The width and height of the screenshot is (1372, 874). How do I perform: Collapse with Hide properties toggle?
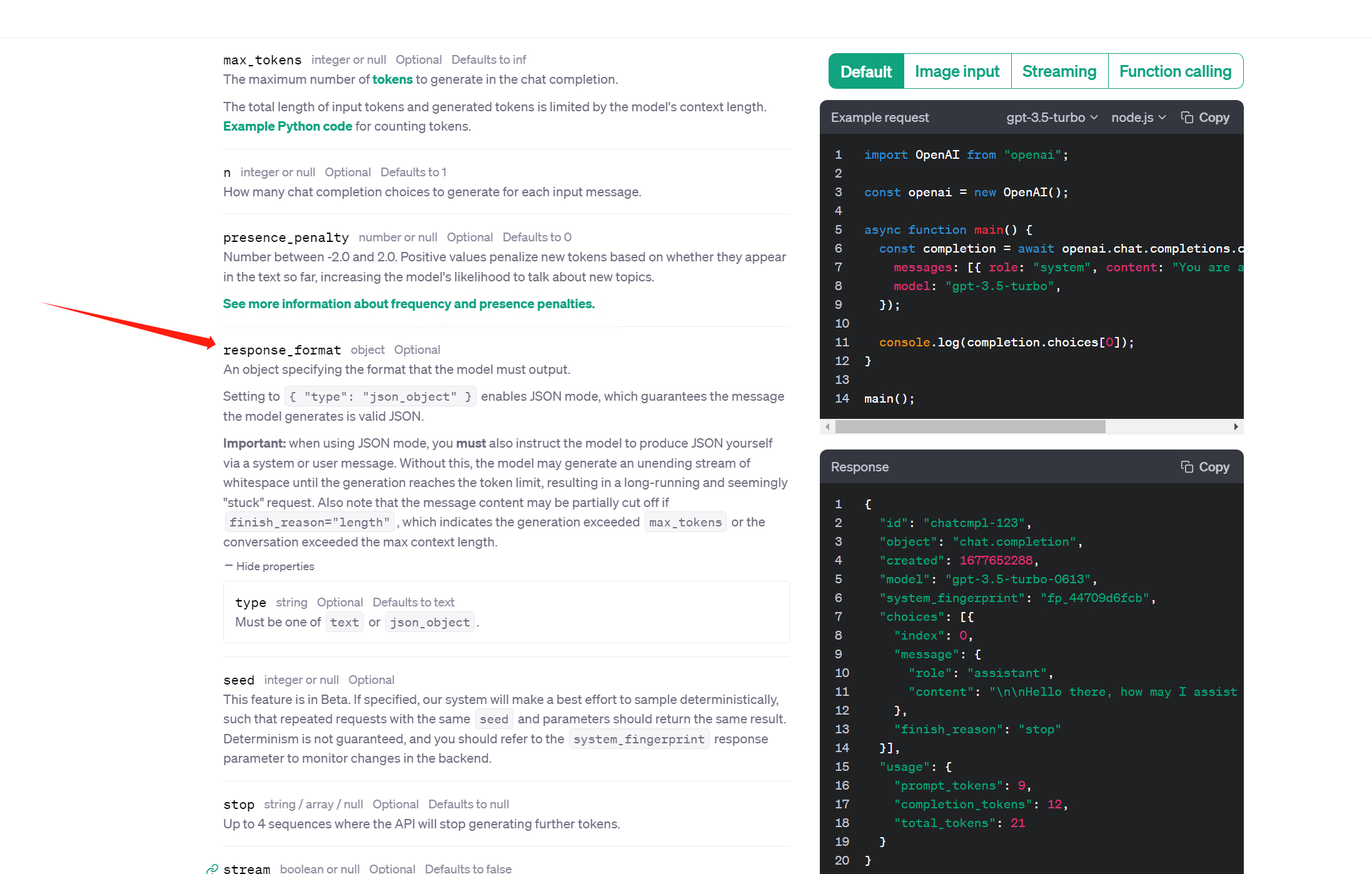click(x=270, y=566)
